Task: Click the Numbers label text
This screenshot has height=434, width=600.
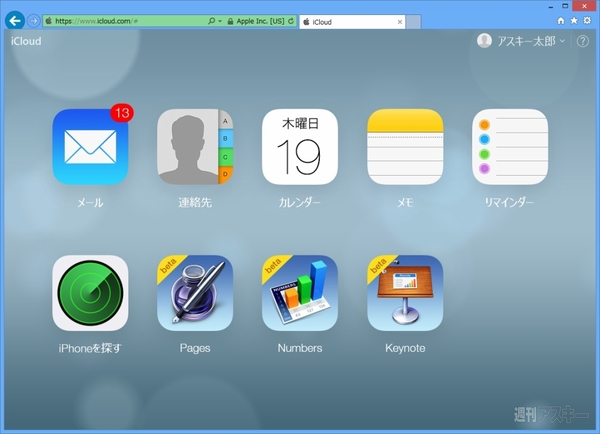Action: (300, 348)
